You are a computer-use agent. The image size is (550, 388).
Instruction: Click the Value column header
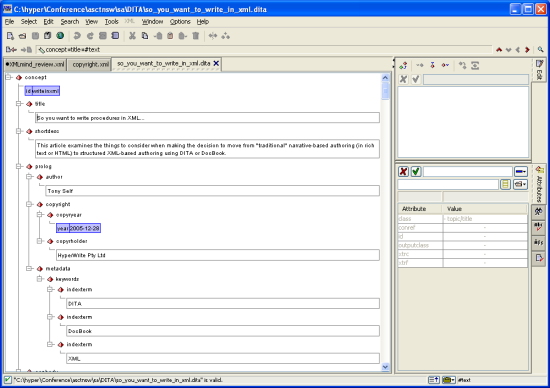coord(485,209)
